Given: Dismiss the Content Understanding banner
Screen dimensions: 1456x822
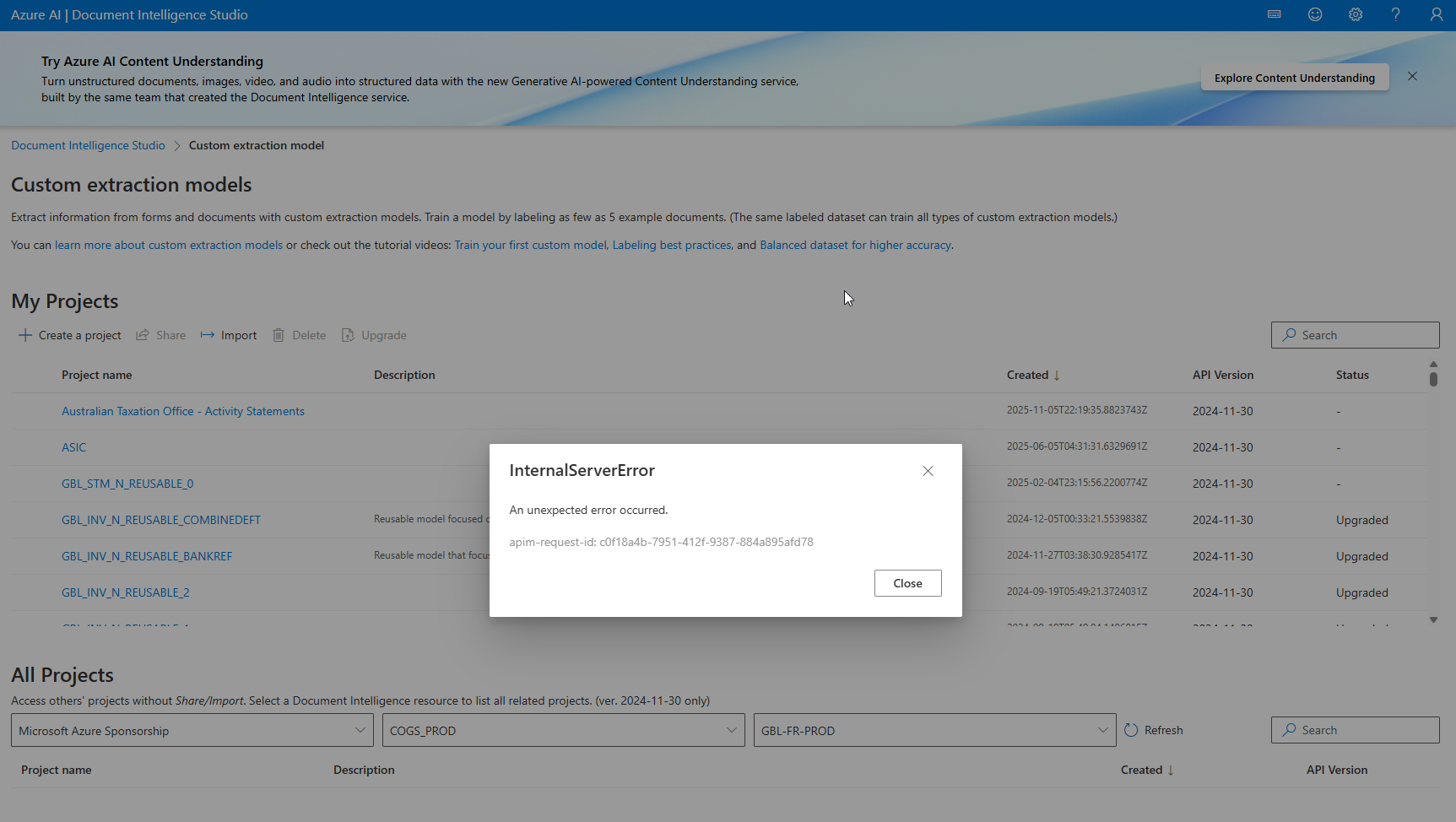Looking at the screenshot, I should coord(1412,76).
